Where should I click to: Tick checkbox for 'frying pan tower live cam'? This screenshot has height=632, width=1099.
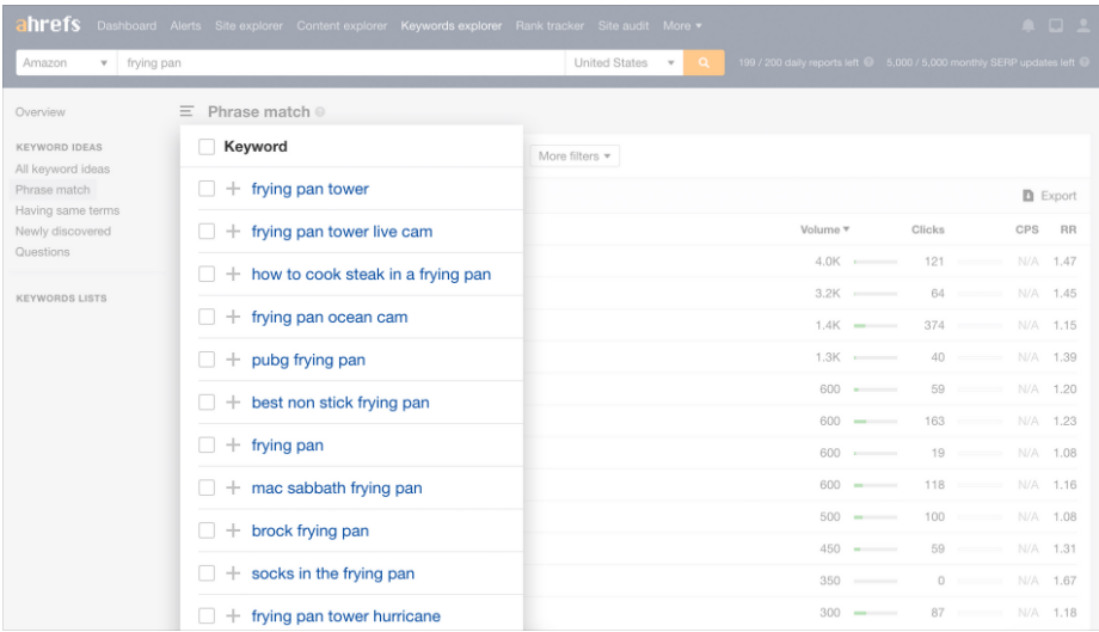click(x=206, y=231)
